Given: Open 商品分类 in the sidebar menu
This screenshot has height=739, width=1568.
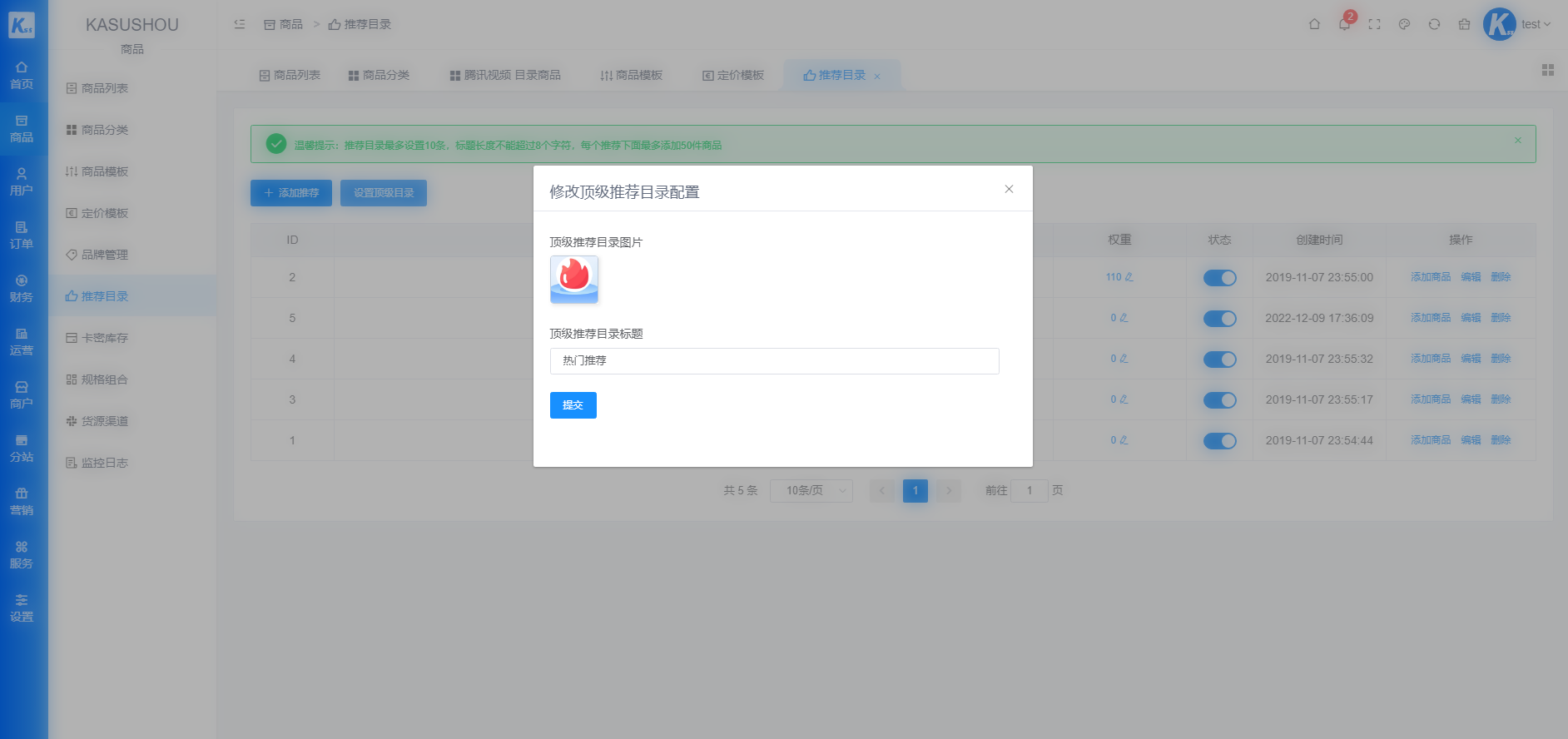Looking at the screenshot, I should pyautogui.click(x=132, y=130).
